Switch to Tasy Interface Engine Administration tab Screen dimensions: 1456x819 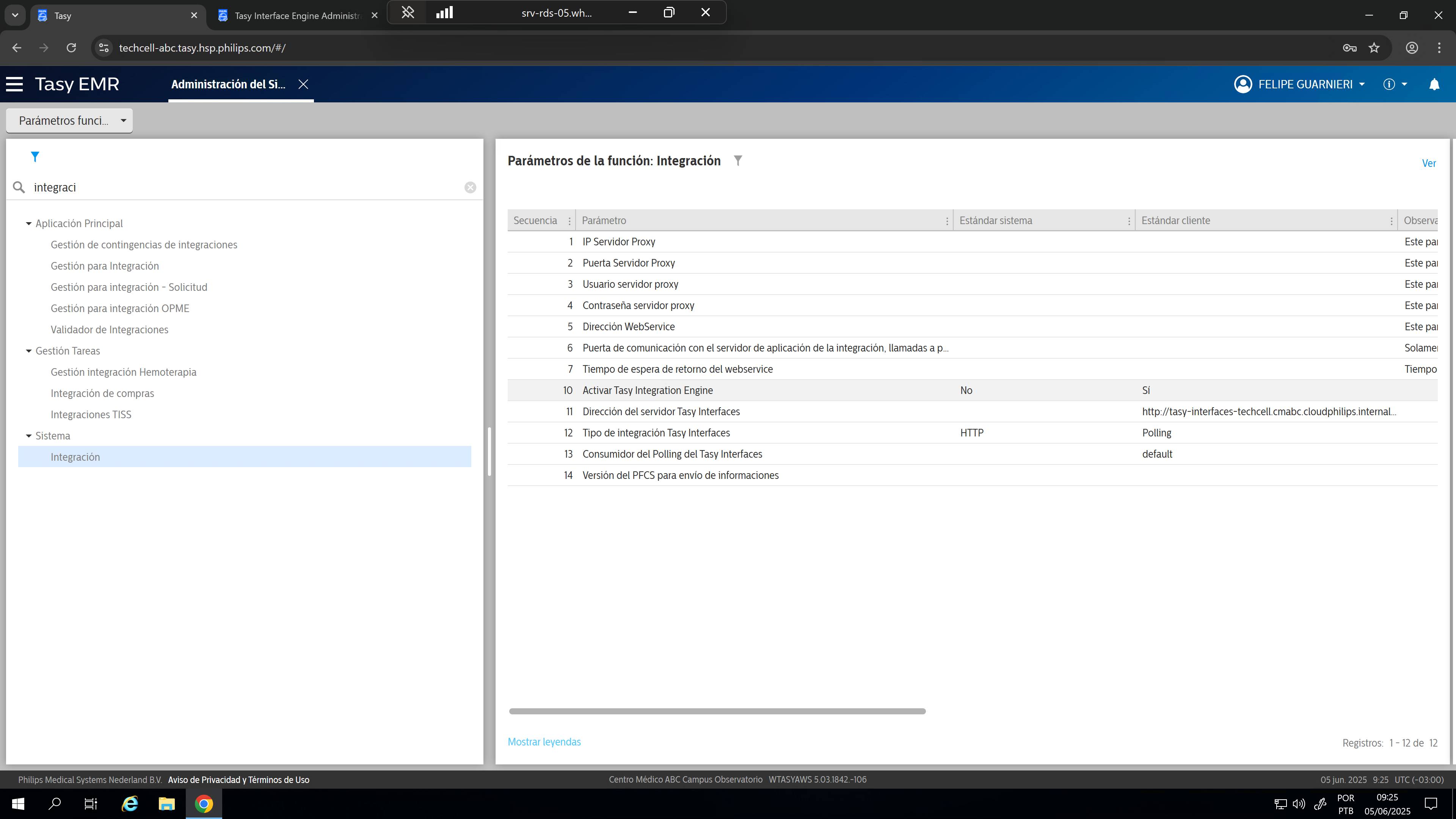(x=297, y=16)
